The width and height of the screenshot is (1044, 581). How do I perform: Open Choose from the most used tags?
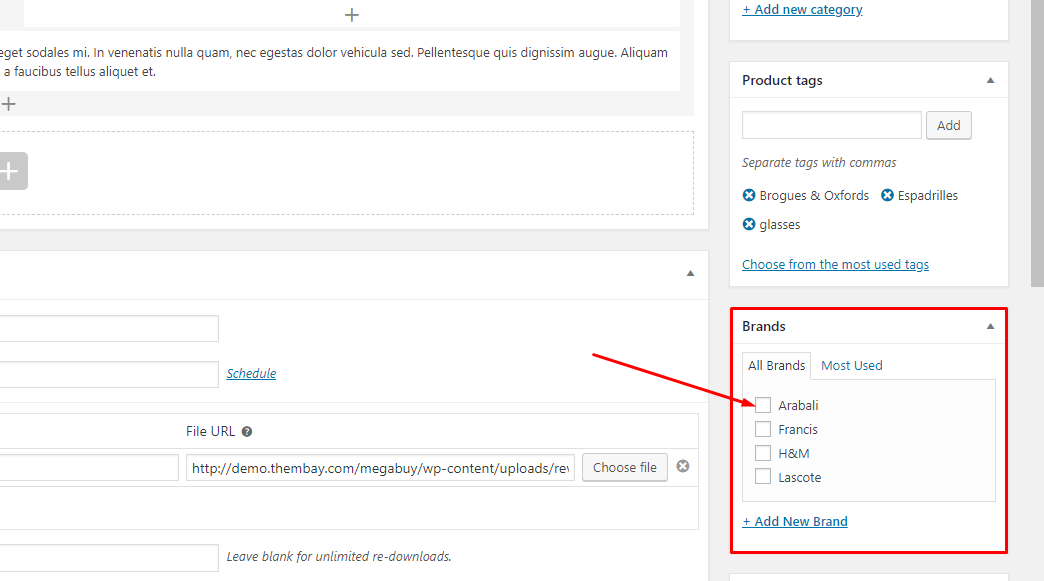click(836, 264)
